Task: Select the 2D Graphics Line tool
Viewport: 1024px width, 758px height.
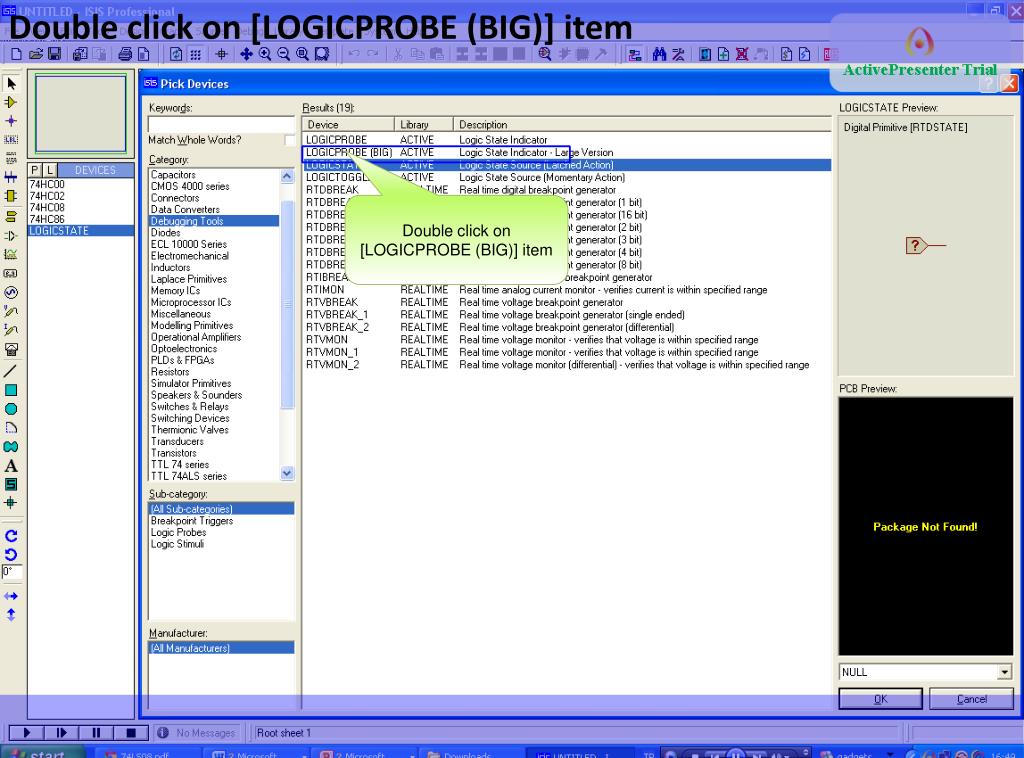Action: tap(11, 371)
